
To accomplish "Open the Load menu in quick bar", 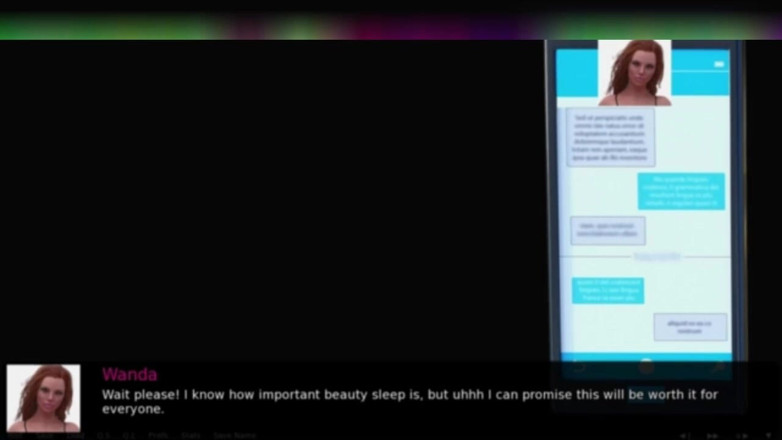I will (x=75, y=436).
